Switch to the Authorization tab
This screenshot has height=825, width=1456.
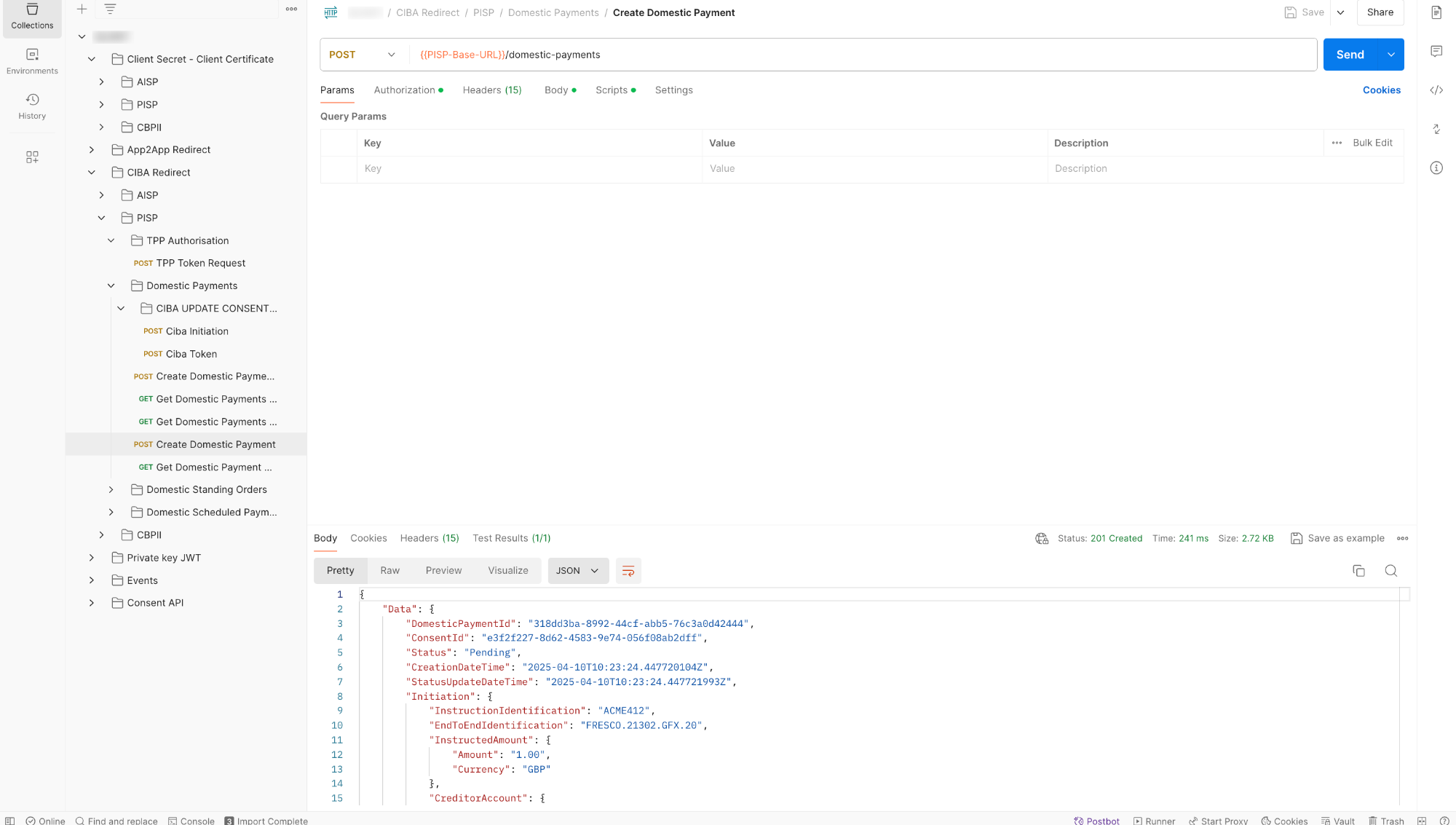[x=405, y=90]
